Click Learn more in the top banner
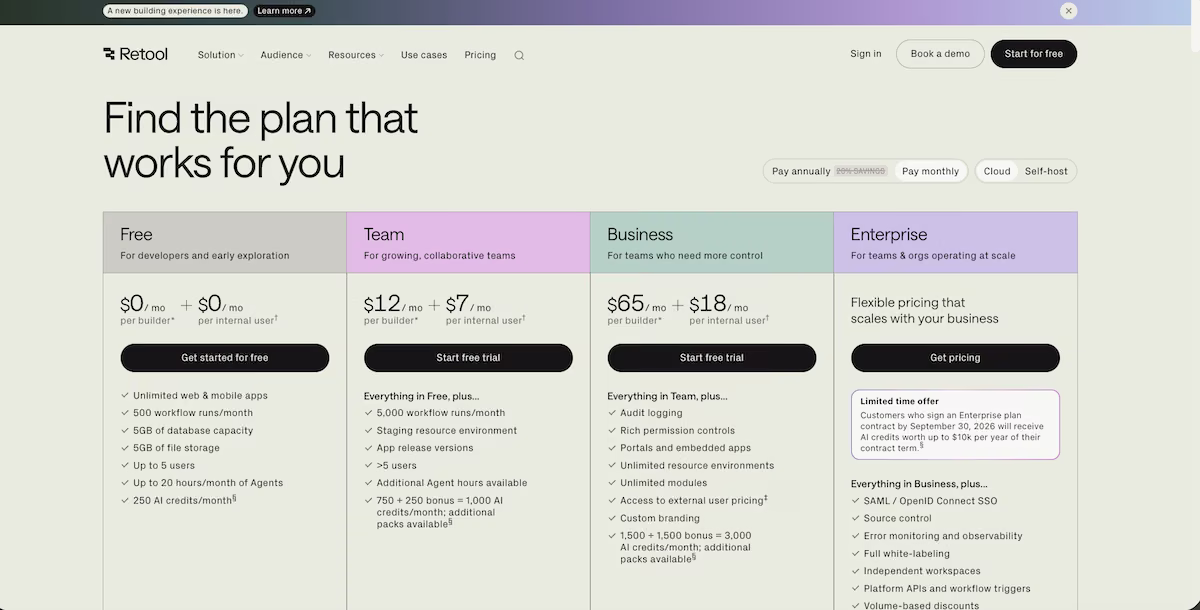Image resolution: width=1200 pixels, height=610 pixels. [x=284, y=11]
